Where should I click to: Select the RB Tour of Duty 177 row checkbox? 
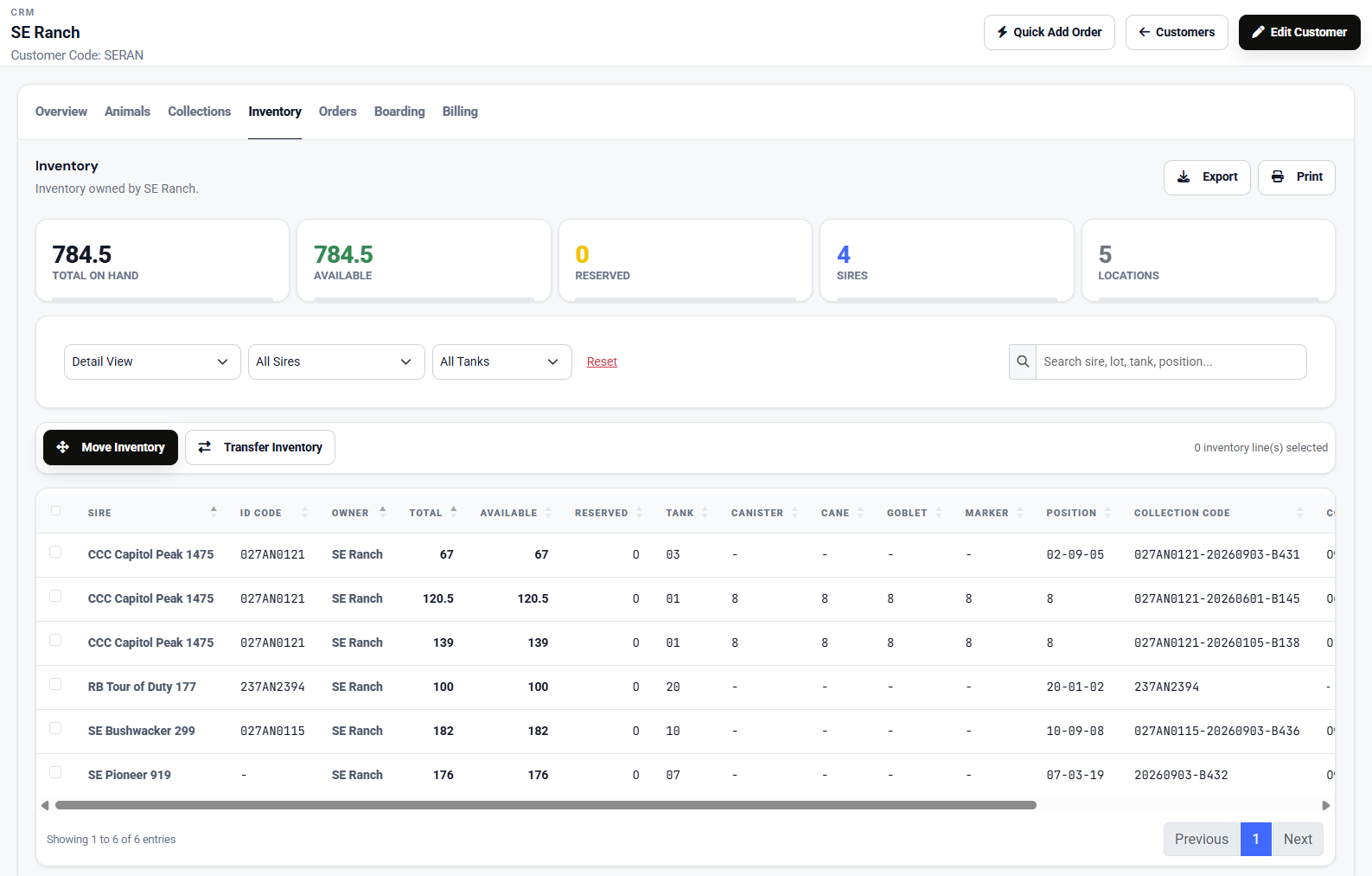56,684
